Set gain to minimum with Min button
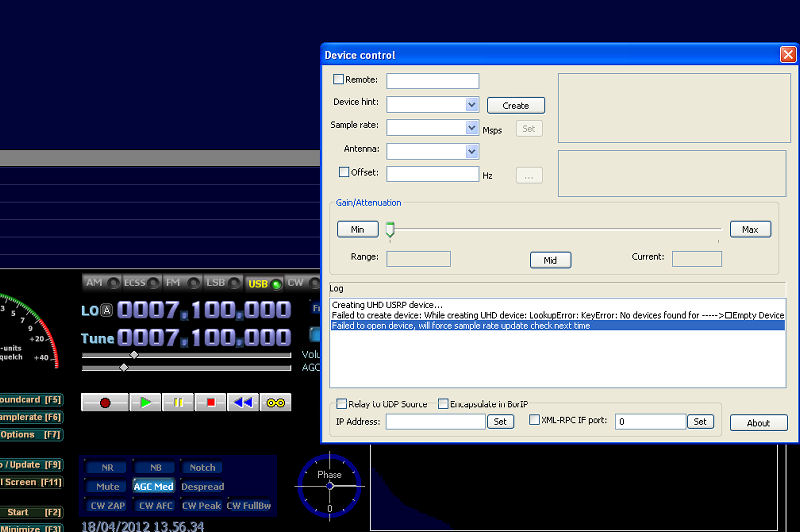Screen dimensions: 800x532 (358, 230)
